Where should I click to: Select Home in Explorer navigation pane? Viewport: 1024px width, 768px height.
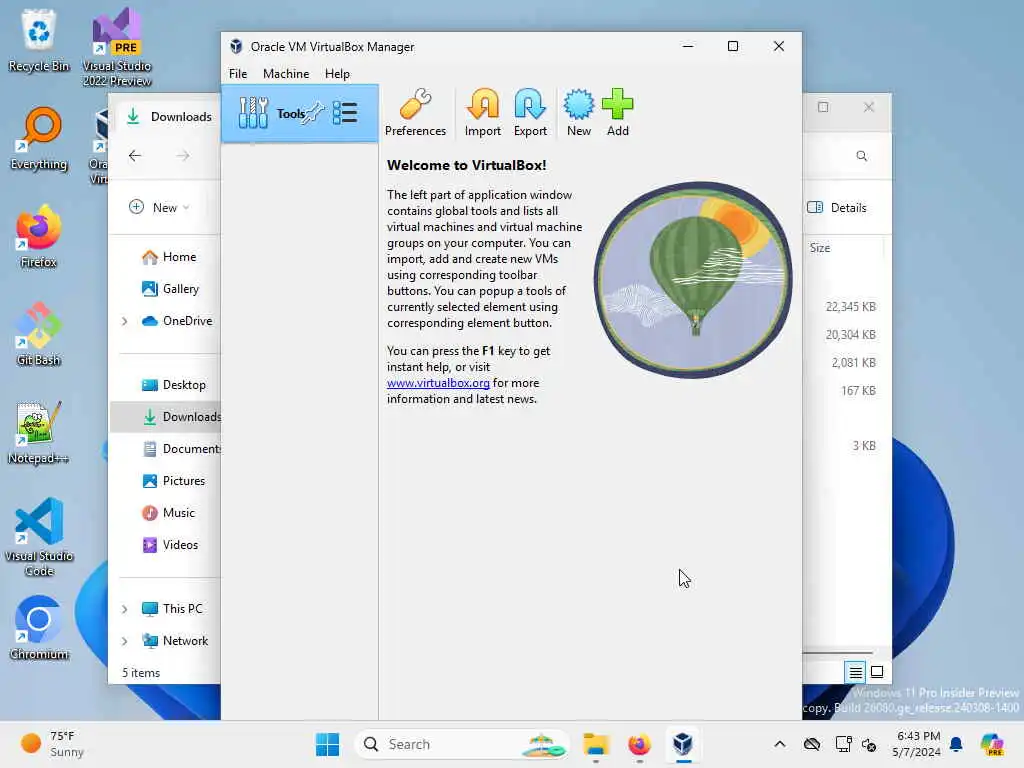coord(169,257)
